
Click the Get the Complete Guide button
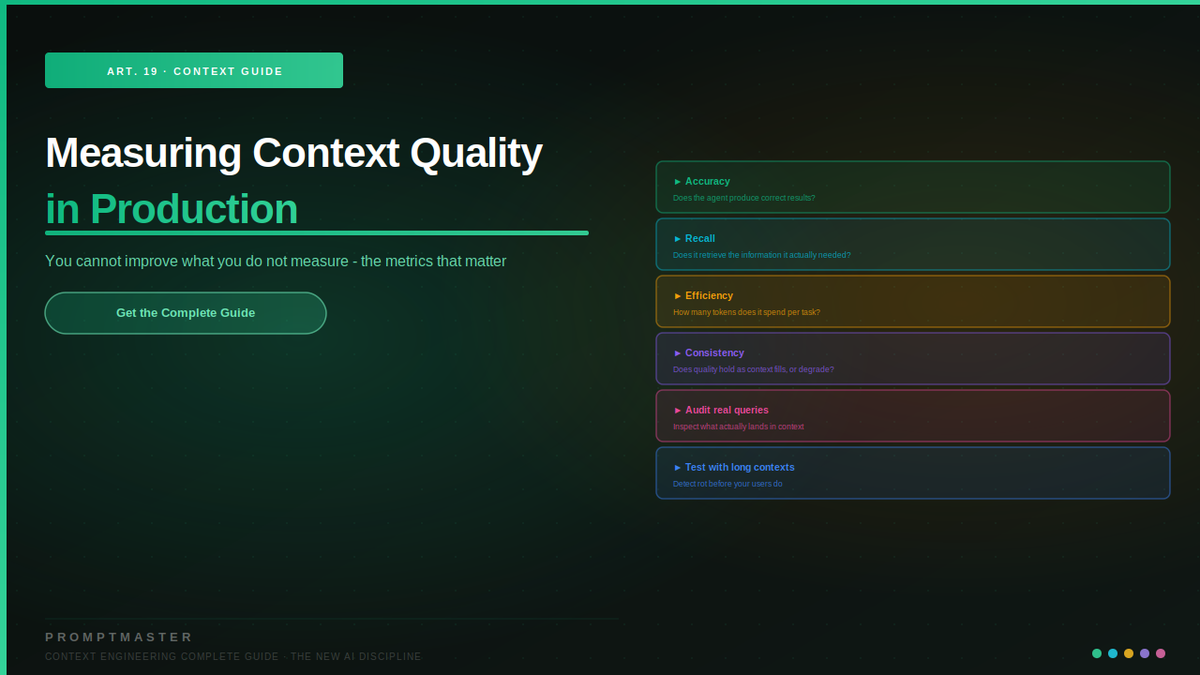(185, 313)
